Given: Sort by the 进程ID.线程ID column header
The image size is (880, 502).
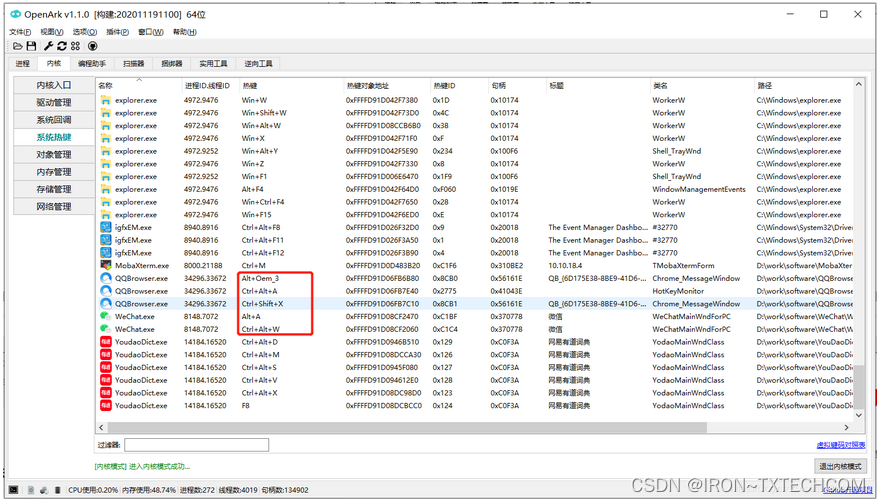Looking at the screenshot, I should click(x=210, y=85).
